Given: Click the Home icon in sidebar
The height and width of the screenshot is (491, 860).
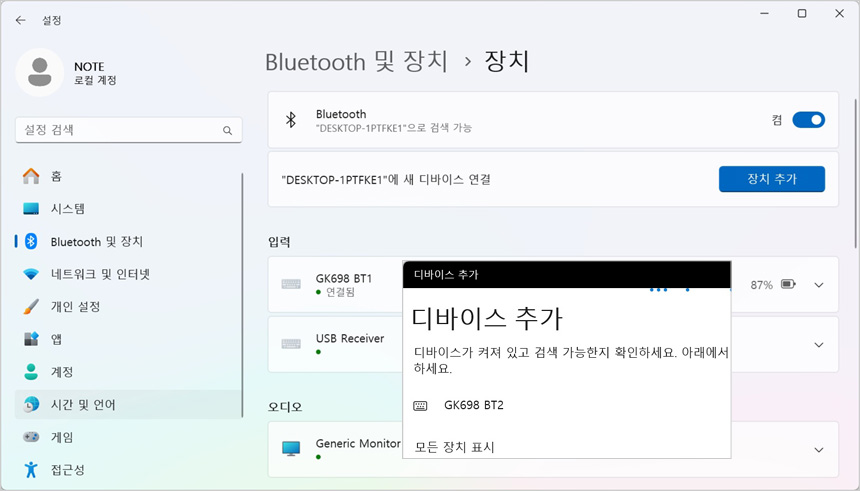Looking at the screenshot, I should point(31,176).
